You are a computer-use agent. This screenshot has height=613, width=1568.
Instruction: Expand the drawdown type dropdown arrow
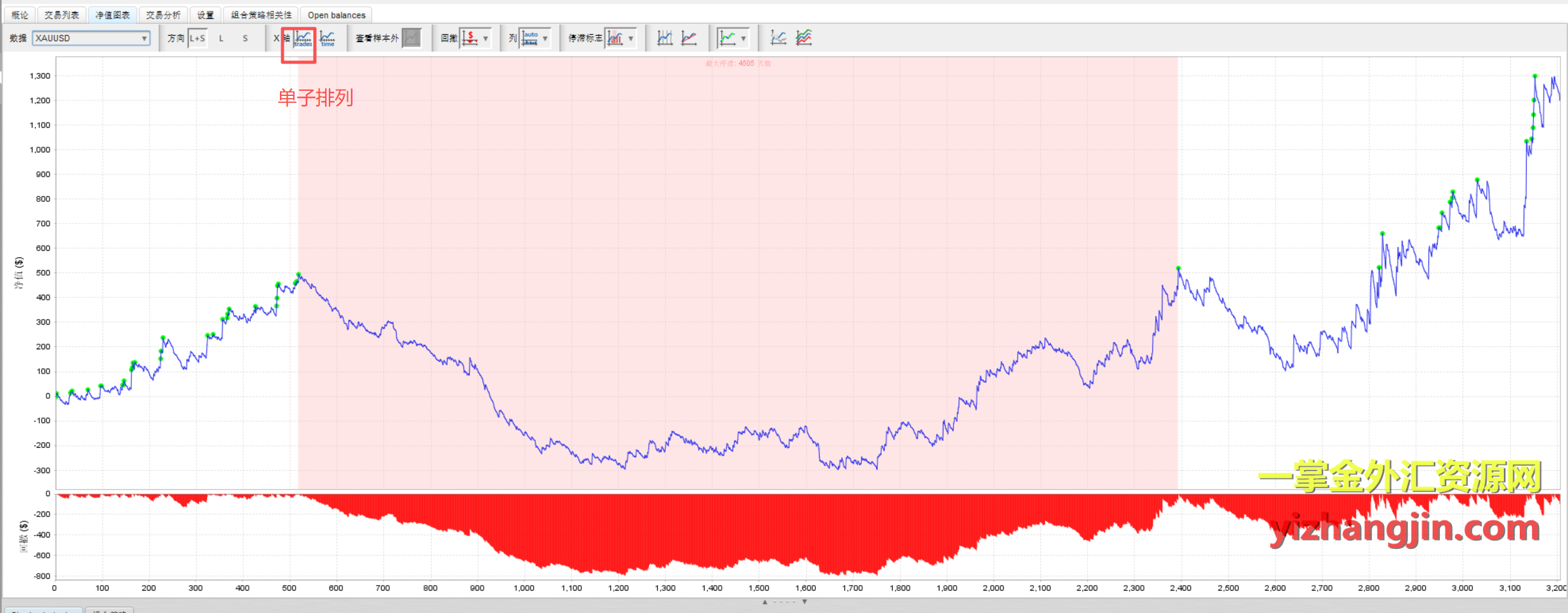(x=486, y=38)
